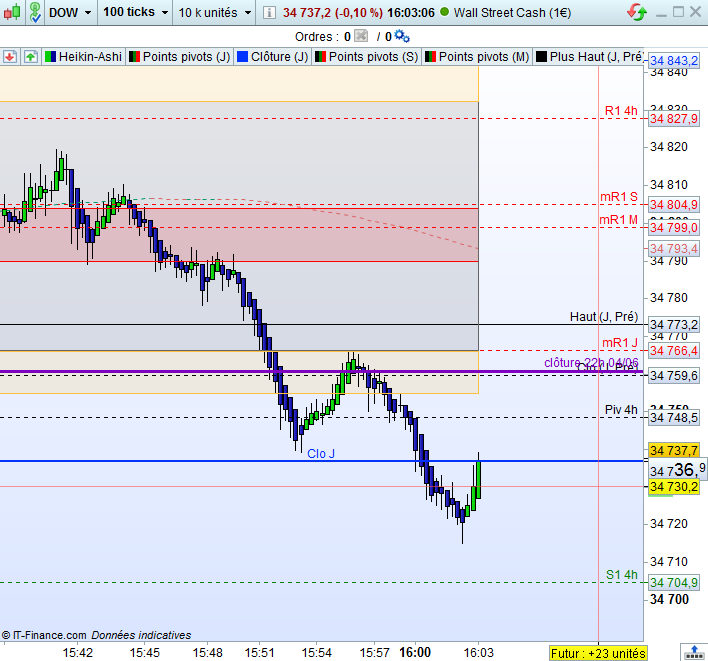Image resolution: width=708 pixels, height=661 pixels.
Task: Click the 34 704,9 S1 4h price label
Action: 674,582
